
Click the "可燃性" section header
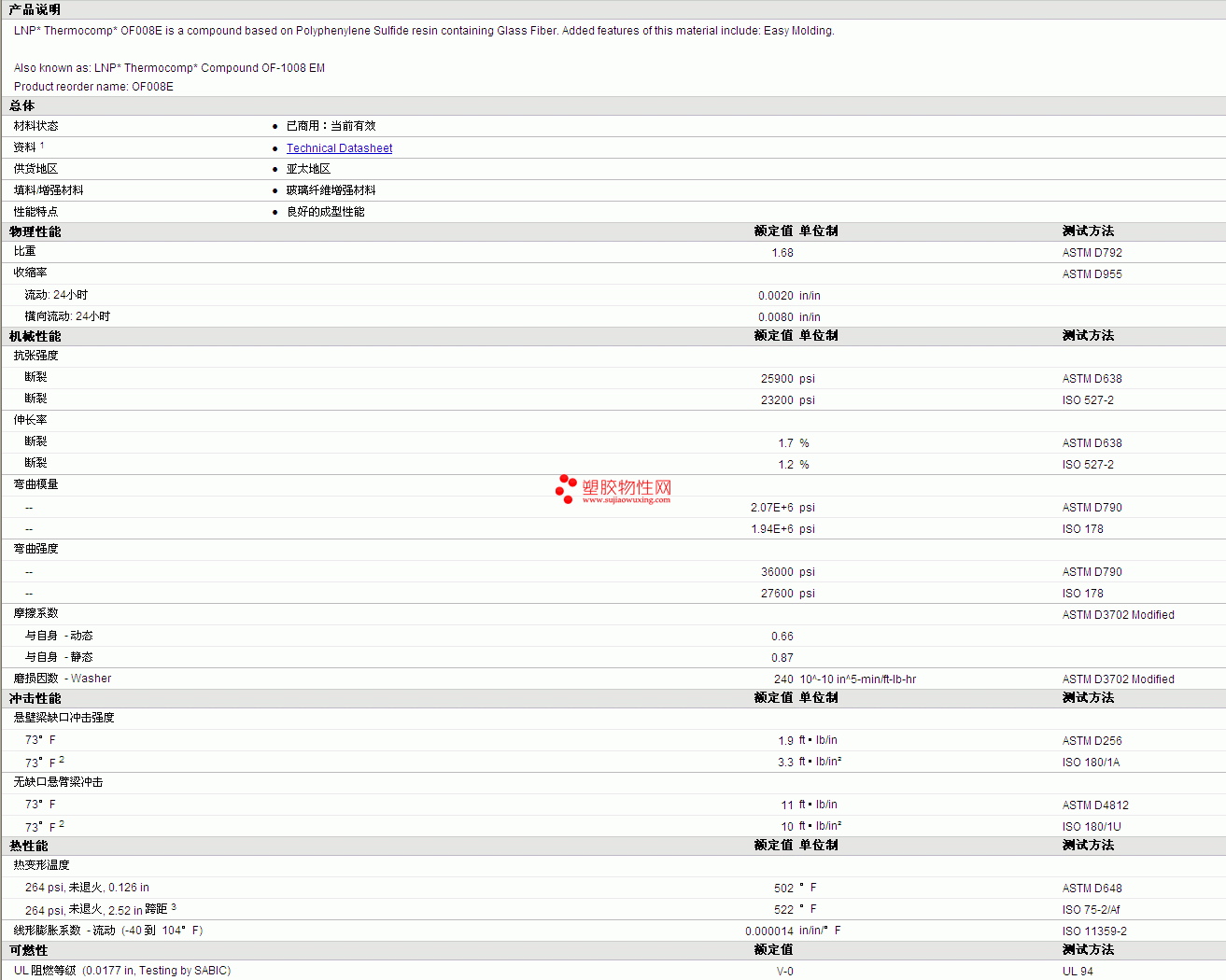(29, 950)
